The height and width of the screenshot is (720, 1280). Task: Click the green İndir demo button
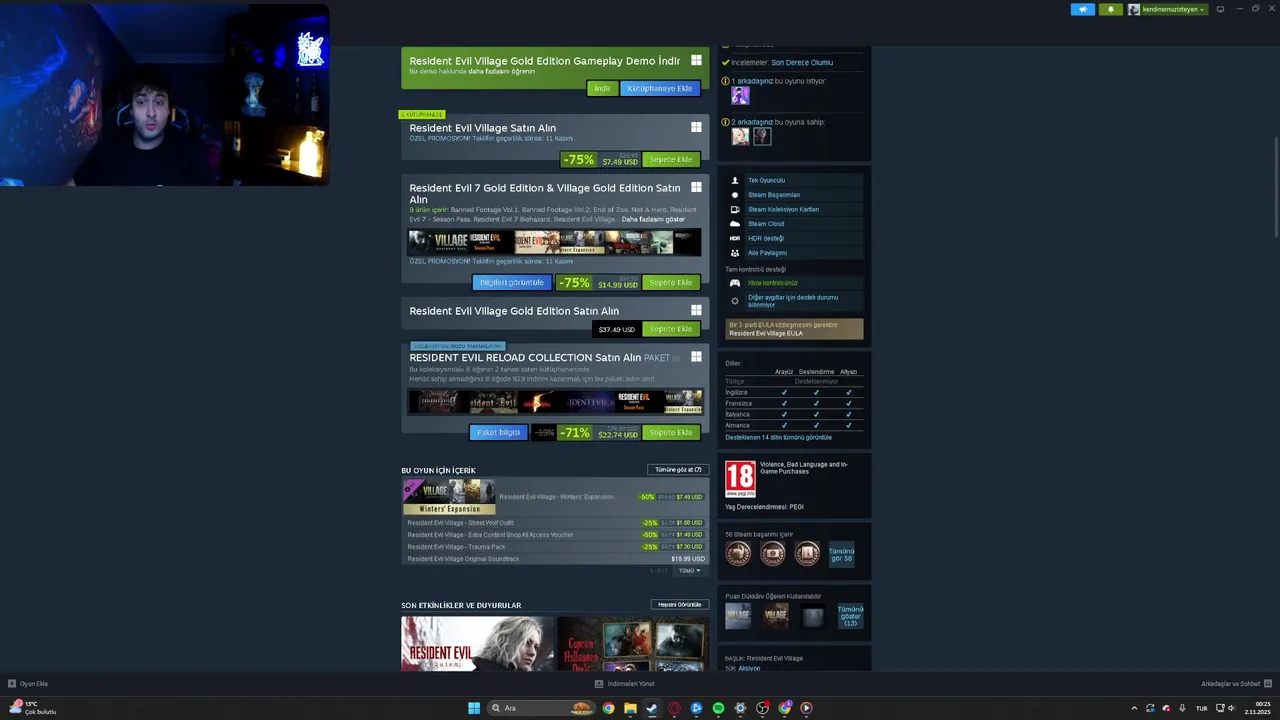click(602, 88)
